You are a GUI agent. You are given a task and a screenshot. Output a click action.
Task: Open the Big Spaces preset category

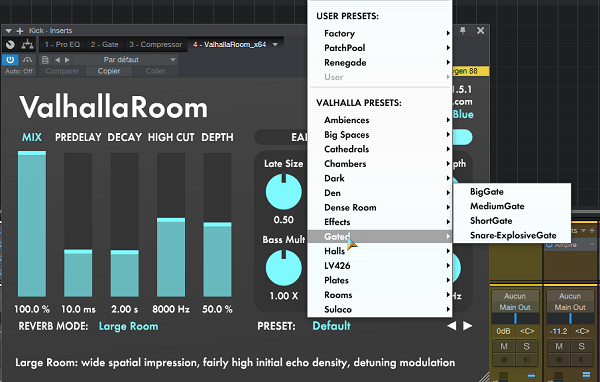tap(380, 135)
